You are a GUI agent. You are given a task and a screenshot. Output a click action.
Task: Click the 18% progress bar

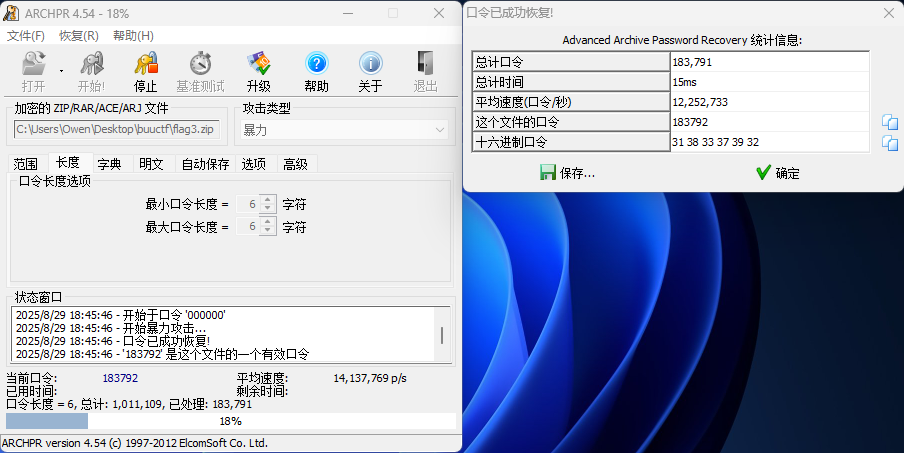click(x=231, y=421)
